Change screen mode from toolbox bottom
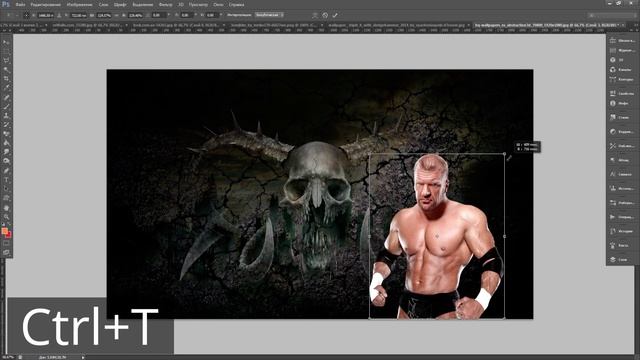 click(6, 253)
